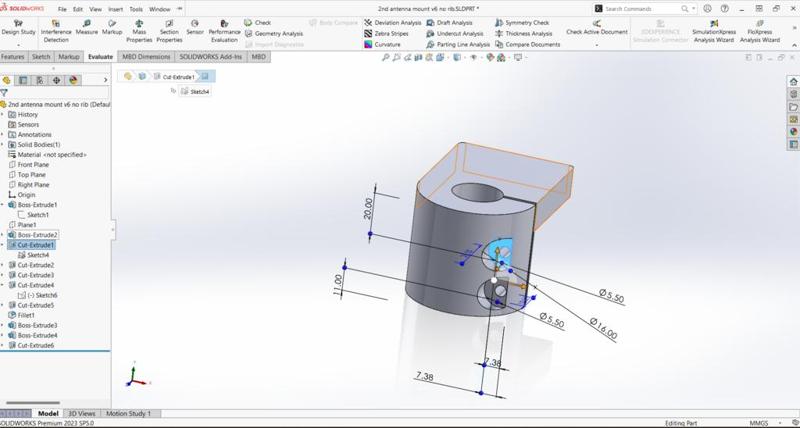Expand the Solid Bodies(1) folder
Screen dimensions: 800x428
[x=3, y=144]
